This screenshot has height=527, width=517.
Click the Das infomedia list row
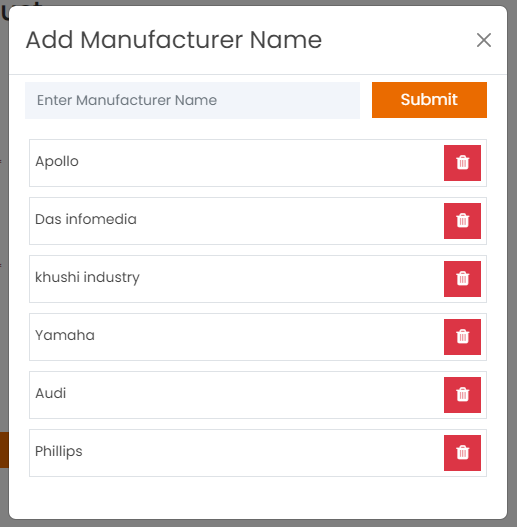click(x=258, y=221)
